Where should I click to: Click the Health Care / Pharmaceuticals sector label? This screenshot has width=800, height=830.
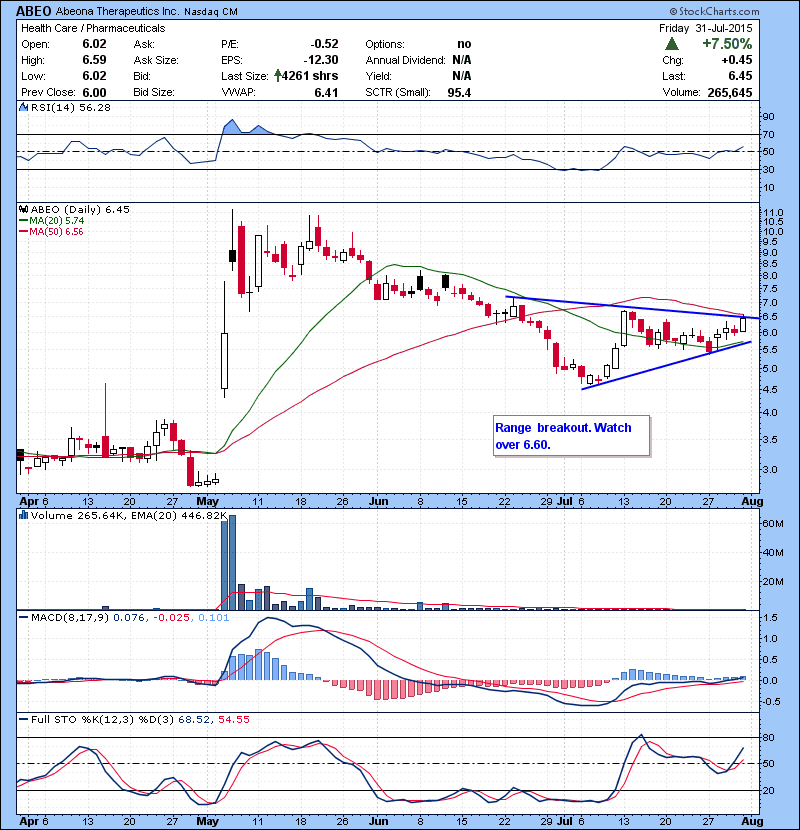(x=93, y=28)
